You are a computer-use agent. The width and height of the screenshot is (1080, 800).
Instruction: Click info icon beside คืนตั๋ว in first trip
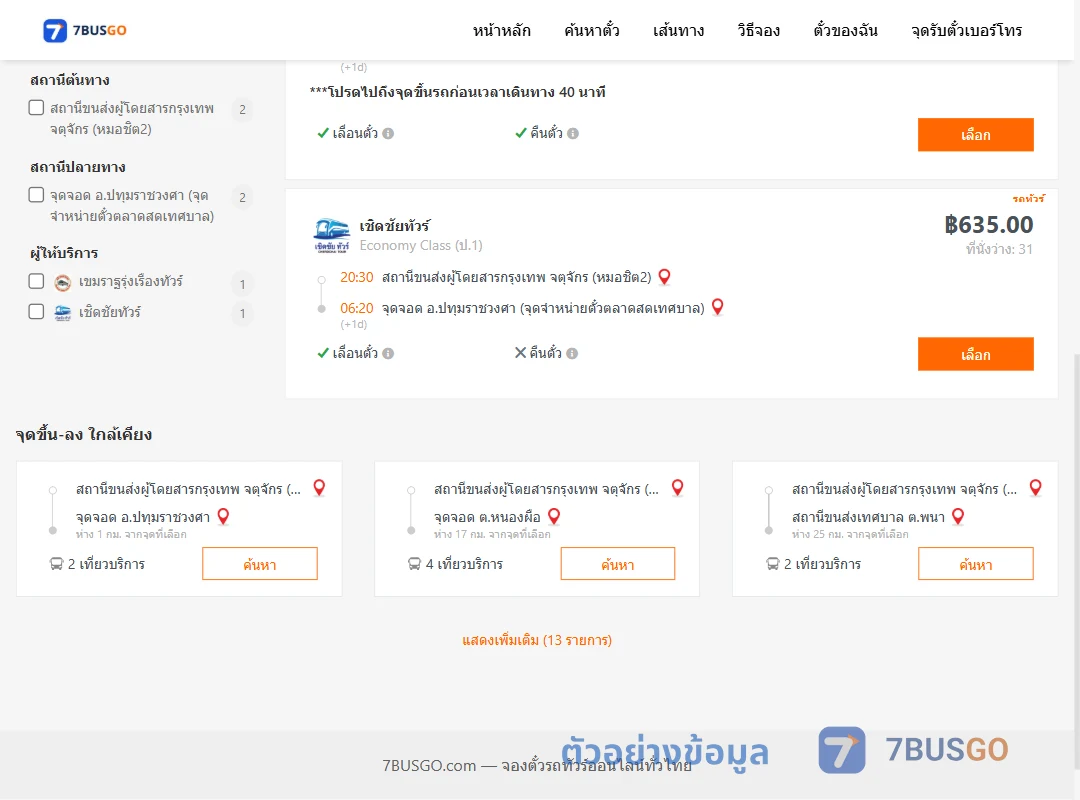(x=573, y=134)
